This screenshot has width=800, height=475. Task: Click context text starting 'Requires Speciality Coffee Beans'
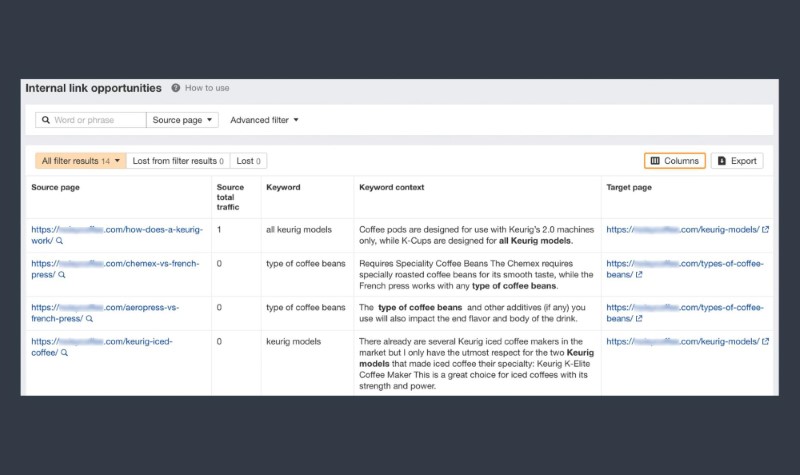tap(476, 274)
